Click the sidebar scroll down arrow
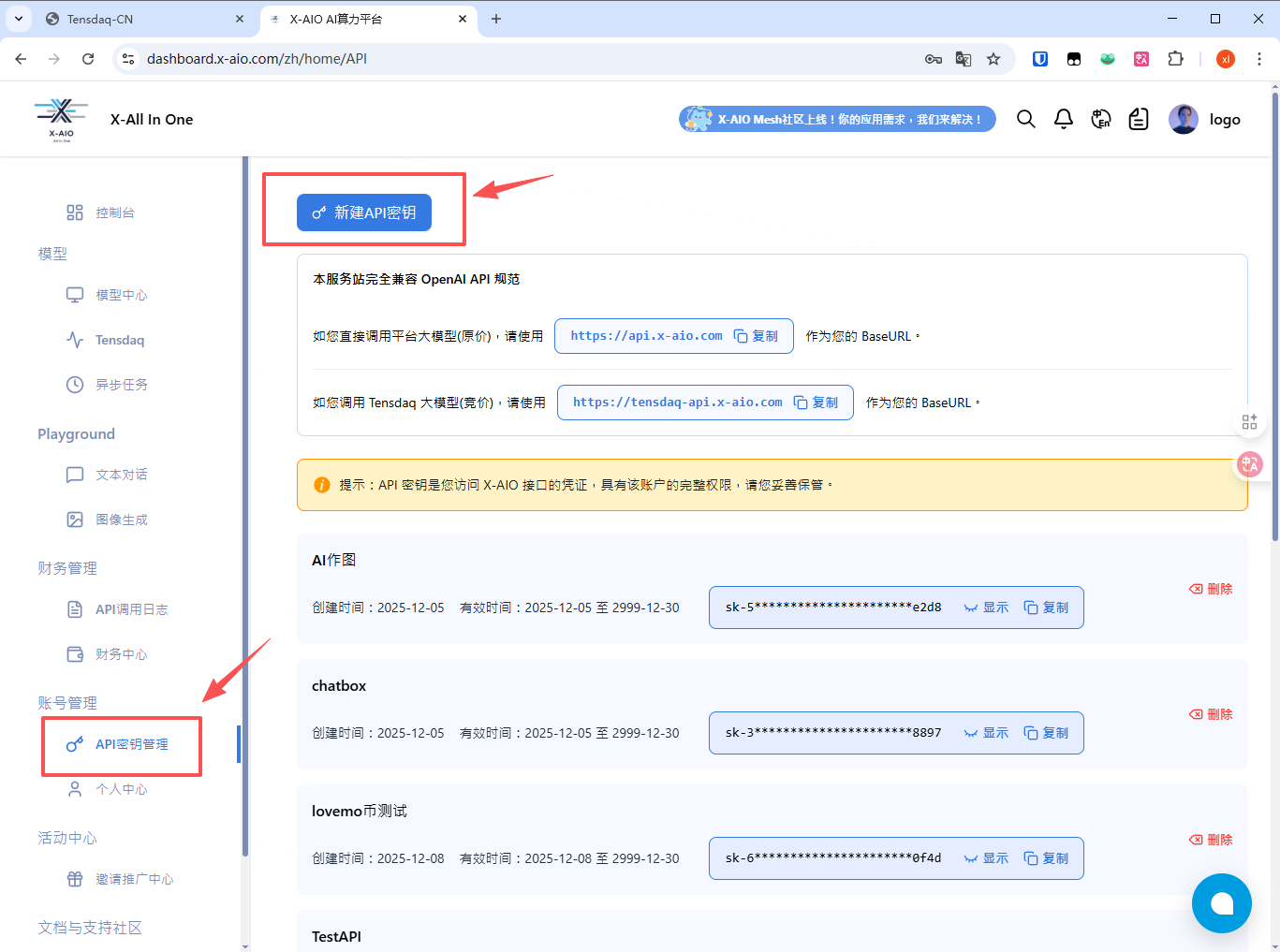The height and width of the screenshot is (952, 1280). [245, 946]
